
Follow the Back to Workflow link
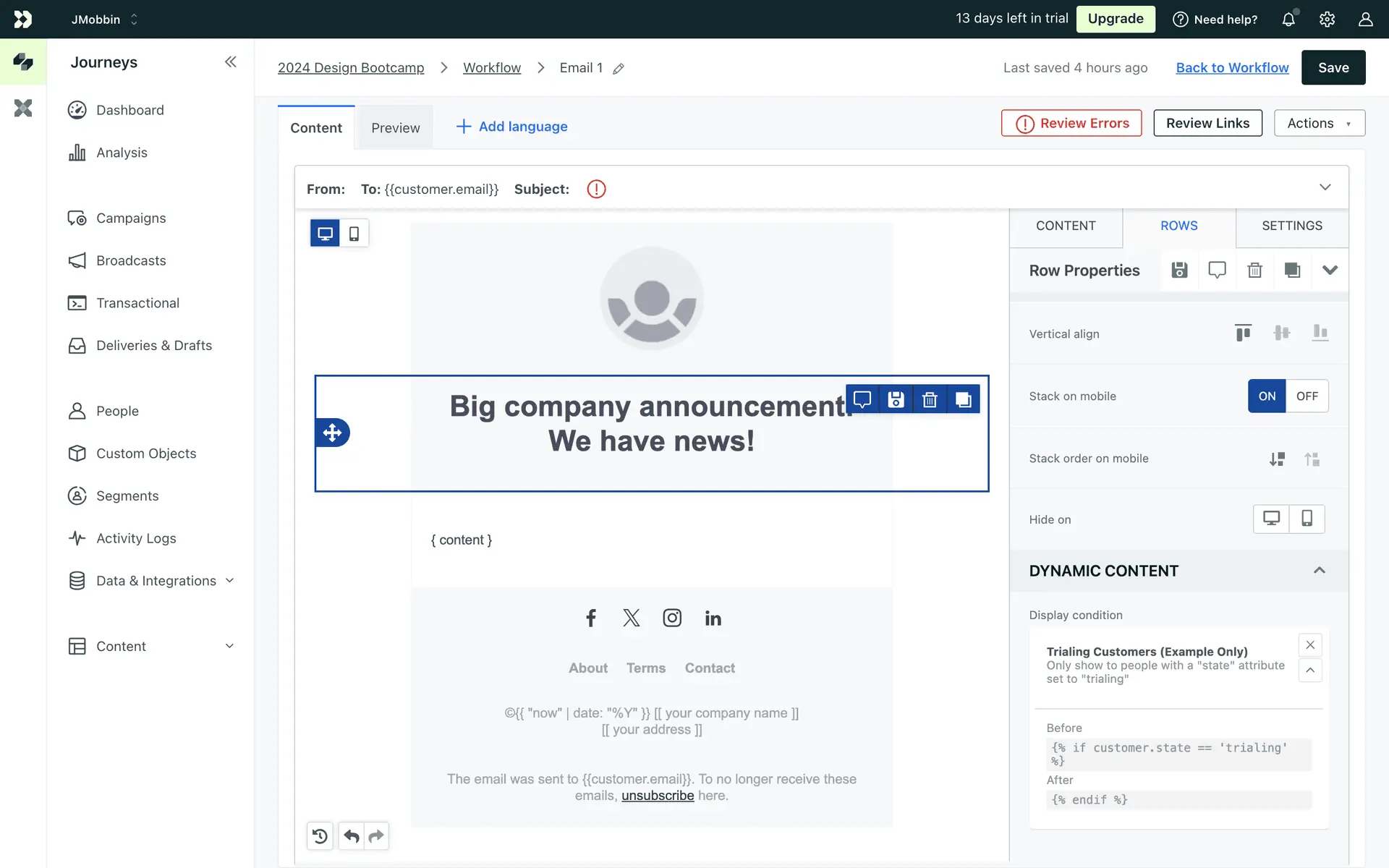click(x=1232, y=67)
